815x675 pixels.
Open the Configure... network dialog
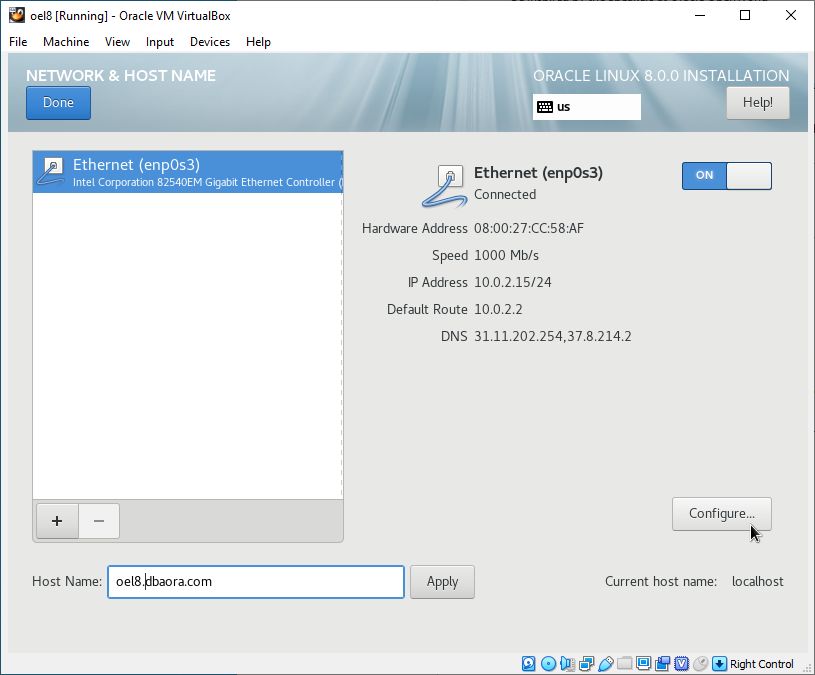coord(722,514)
